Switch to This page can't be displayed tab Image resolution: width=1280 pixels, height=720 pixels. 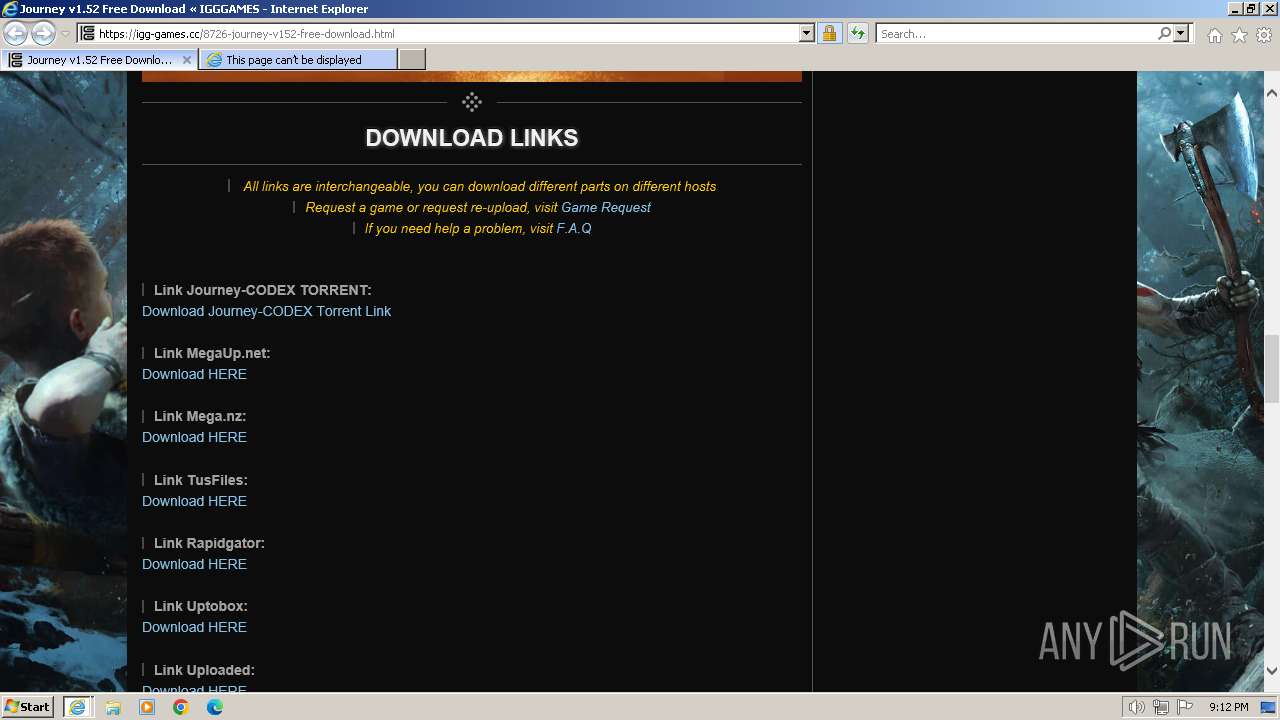tap(298, 60)
